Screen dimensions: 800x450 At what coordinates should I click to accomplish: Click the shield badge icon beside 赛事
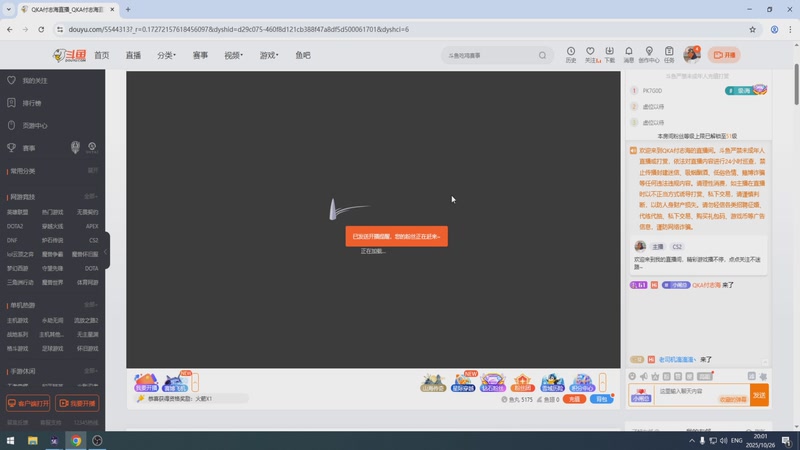click(x=75, y=147)
